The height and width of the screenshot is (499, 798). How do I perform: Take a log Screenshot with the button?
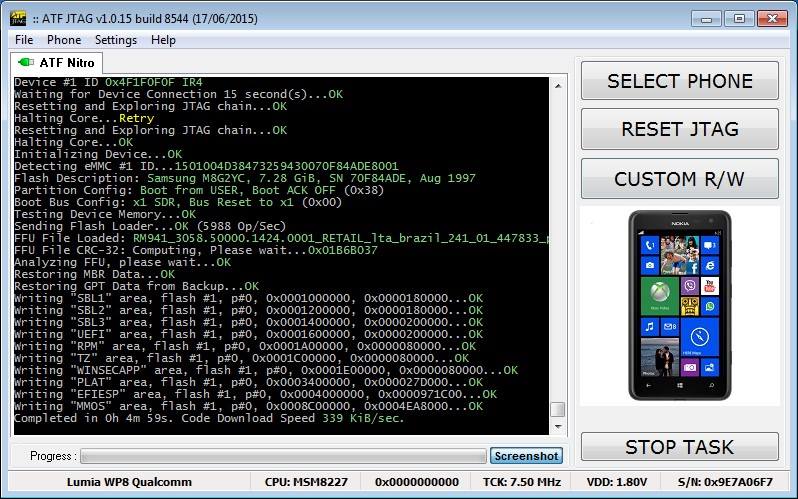[x=526, y=456]
